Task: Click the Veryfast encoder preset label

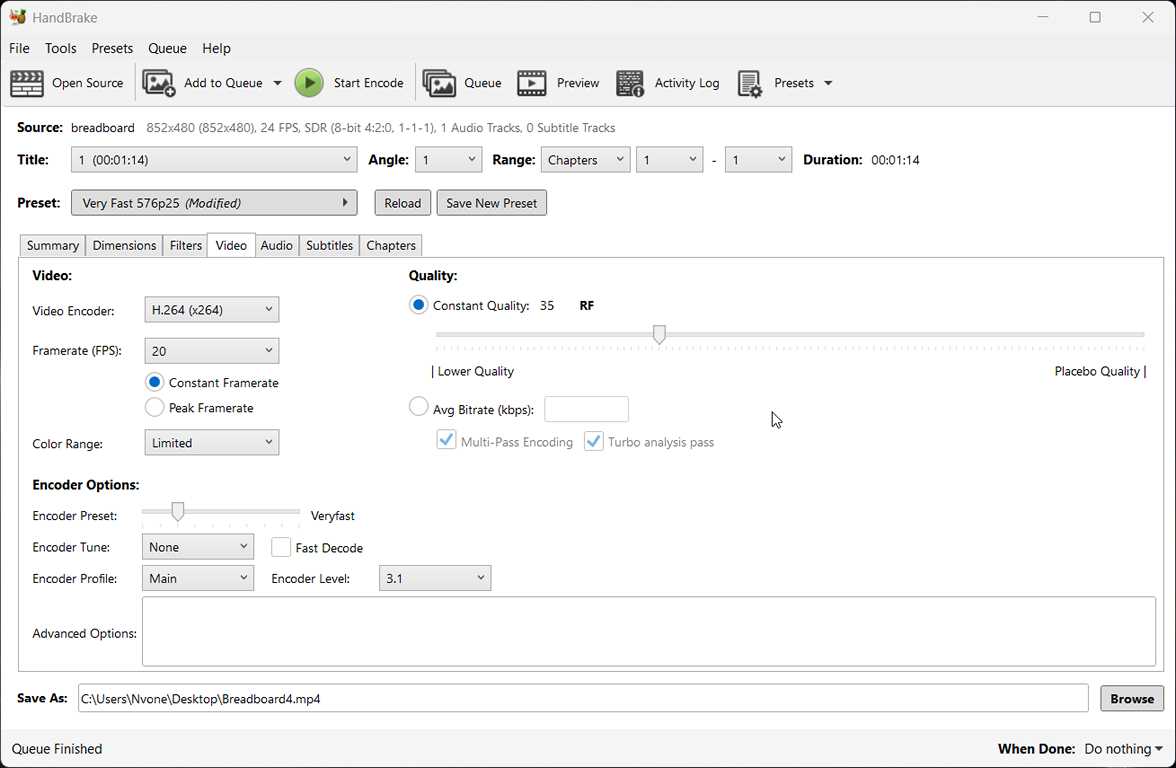Action: 332,515
